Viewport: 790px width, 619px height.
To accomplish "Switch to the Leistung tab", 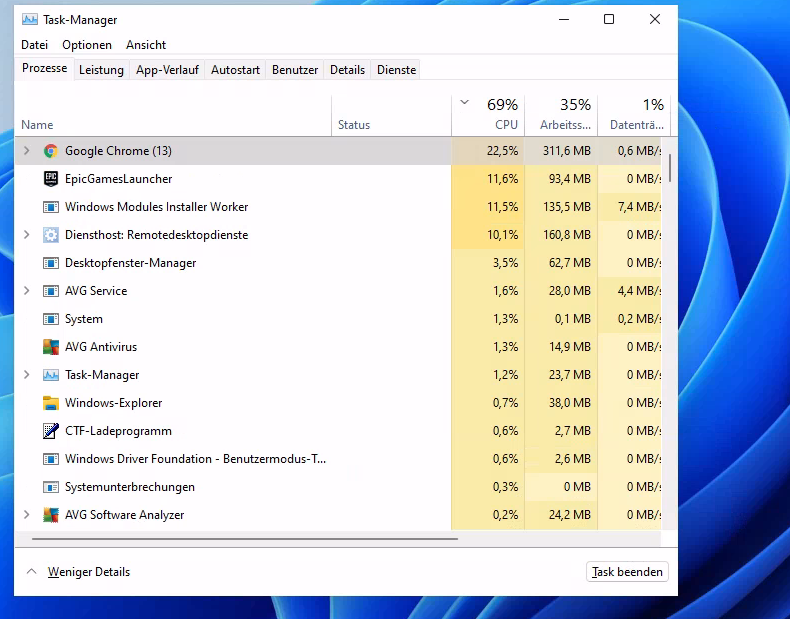I will pyautogui.click(x=101, y=70).
